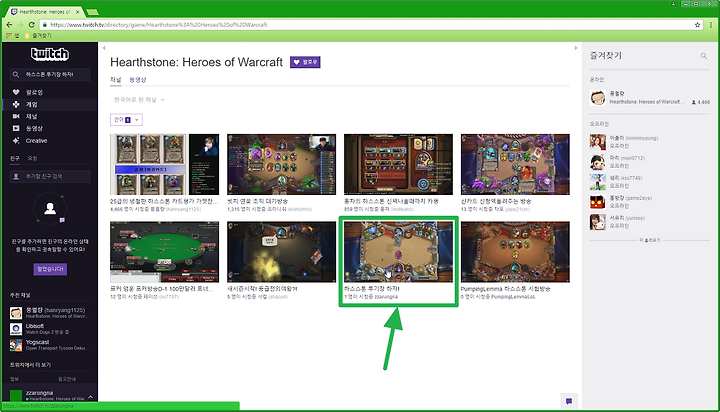
Task: Click the sidebar search input field
Action: (x=50, y=74)
